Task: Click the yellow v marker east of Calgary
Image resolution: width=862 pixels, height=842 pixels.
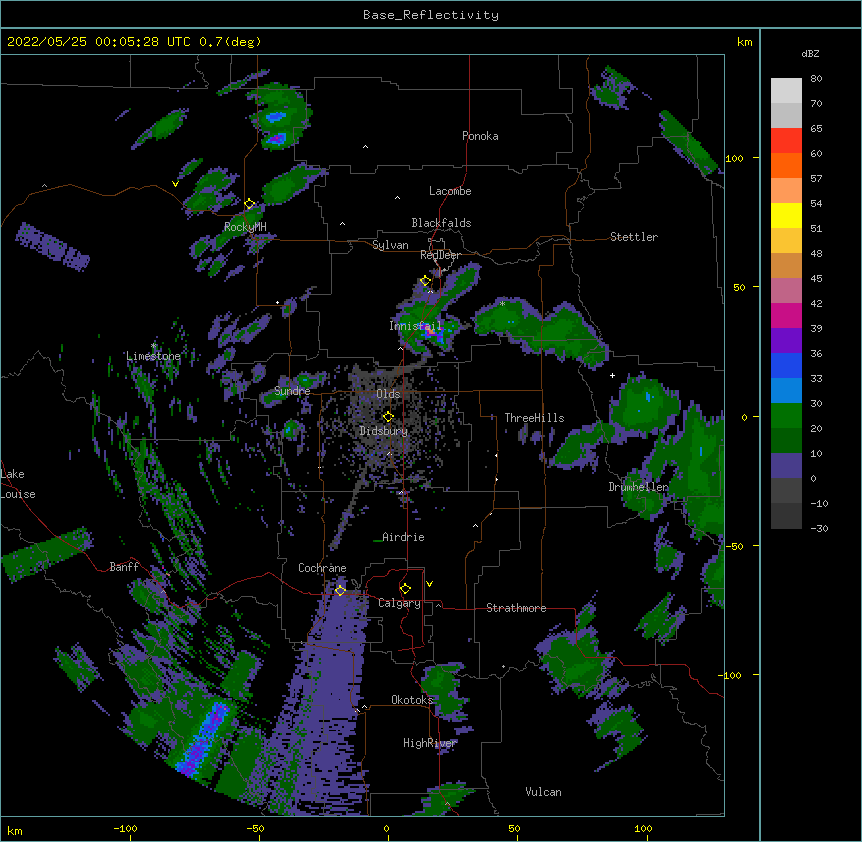Action: click(429, 584)
